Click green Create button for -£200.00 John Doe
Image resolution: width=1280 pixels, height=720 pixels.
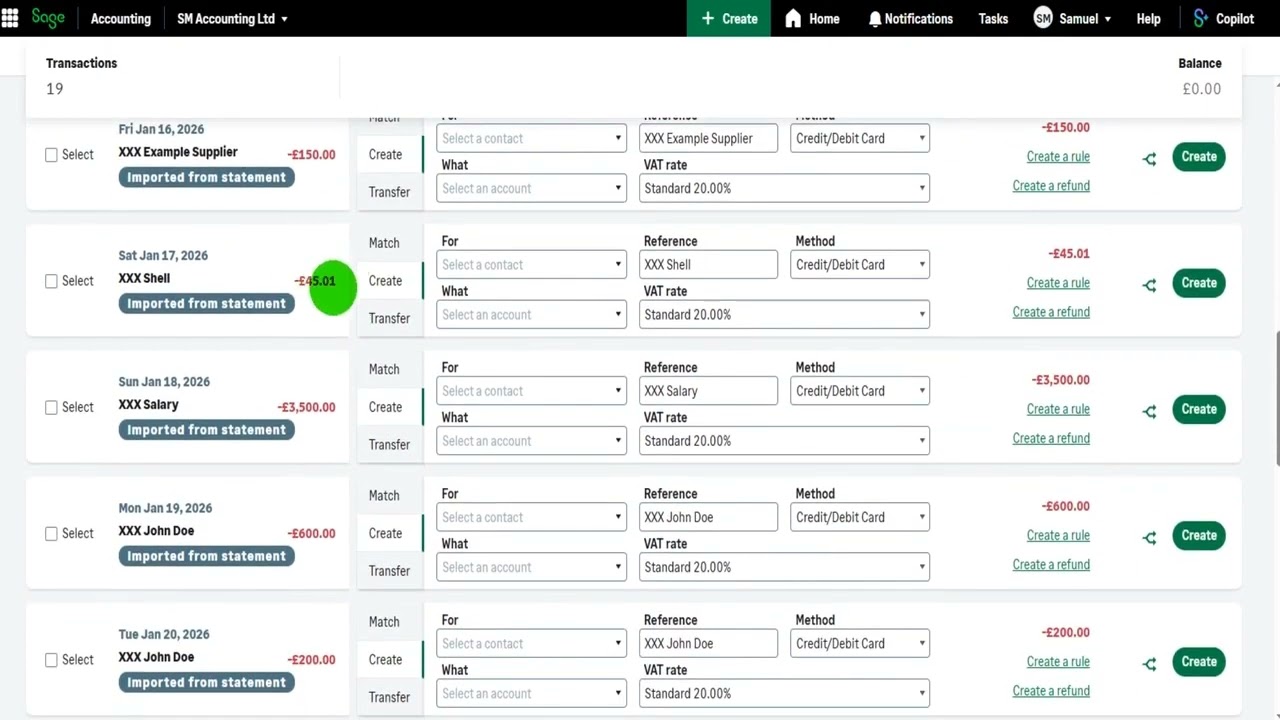(1198, 662)
